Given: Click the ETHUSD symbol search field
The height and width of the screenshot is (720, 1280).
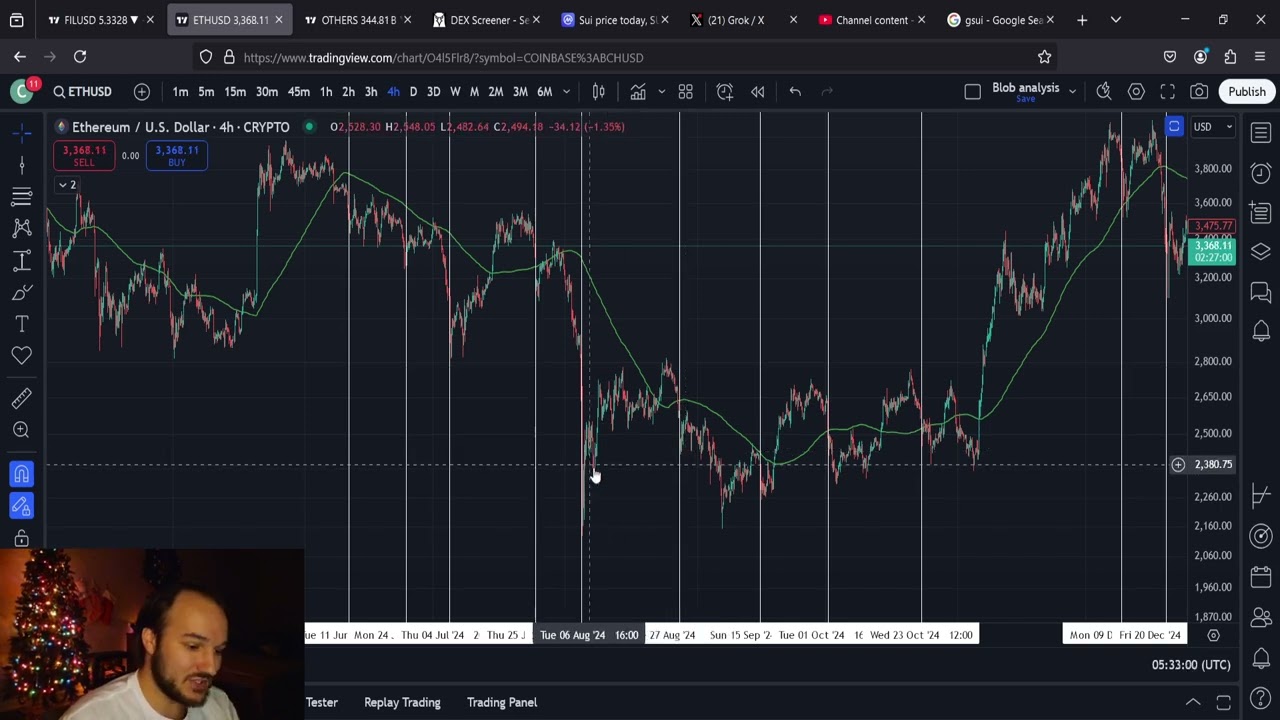Looking at the screenshot, I should click(x=82, y=92).
